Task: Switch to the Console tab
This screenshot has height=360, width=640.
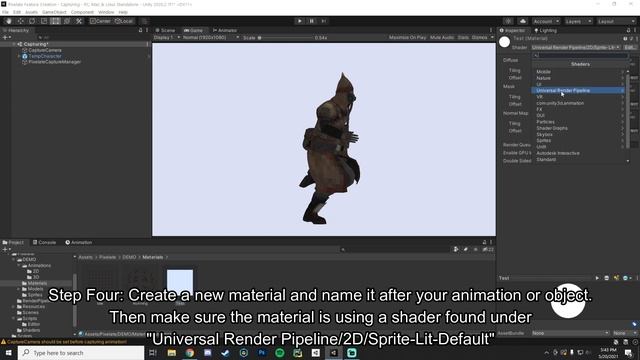Action: pos(44,242)
